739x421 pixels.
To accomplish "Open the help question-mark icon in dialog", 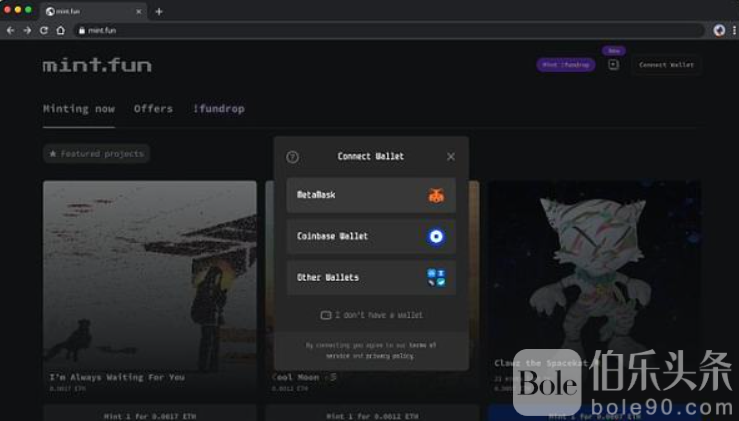I will pos(292,157).
